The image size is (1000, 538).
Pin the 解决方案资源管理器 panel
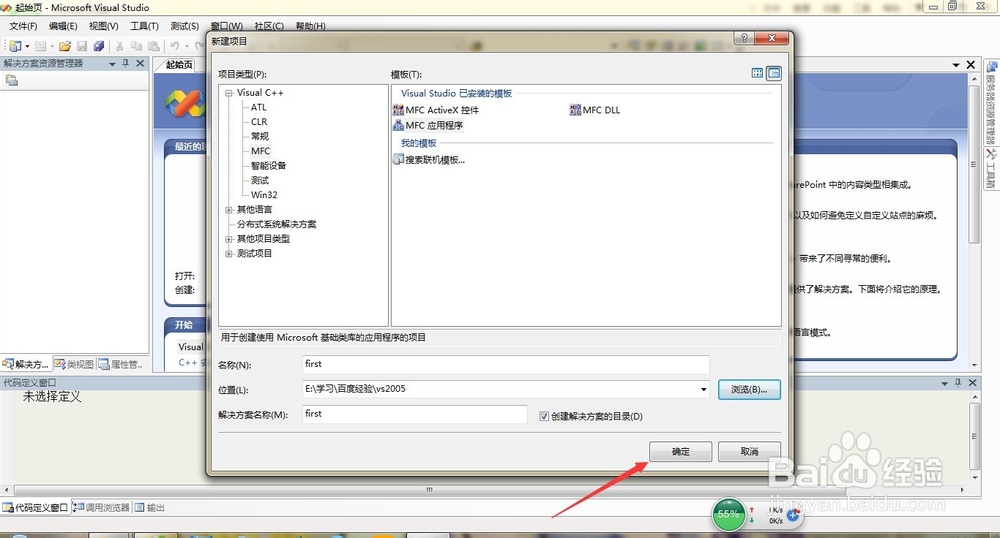(126, 63)
